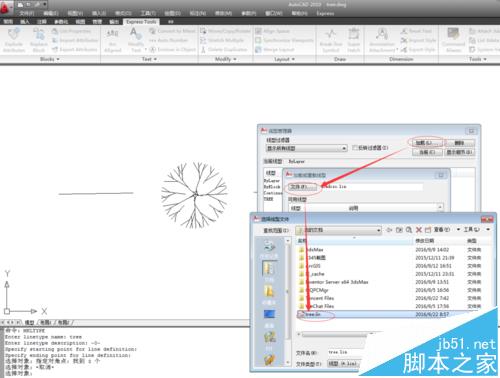
Task: Open the file type combo box
Action: [x=344, y=364]
